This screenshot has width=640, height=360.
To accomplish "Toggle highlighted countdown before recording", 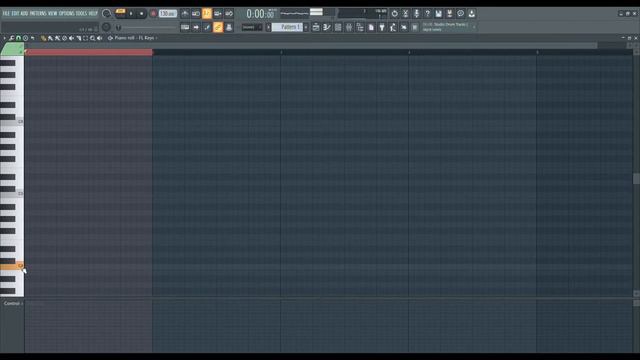I will [207, 13].
